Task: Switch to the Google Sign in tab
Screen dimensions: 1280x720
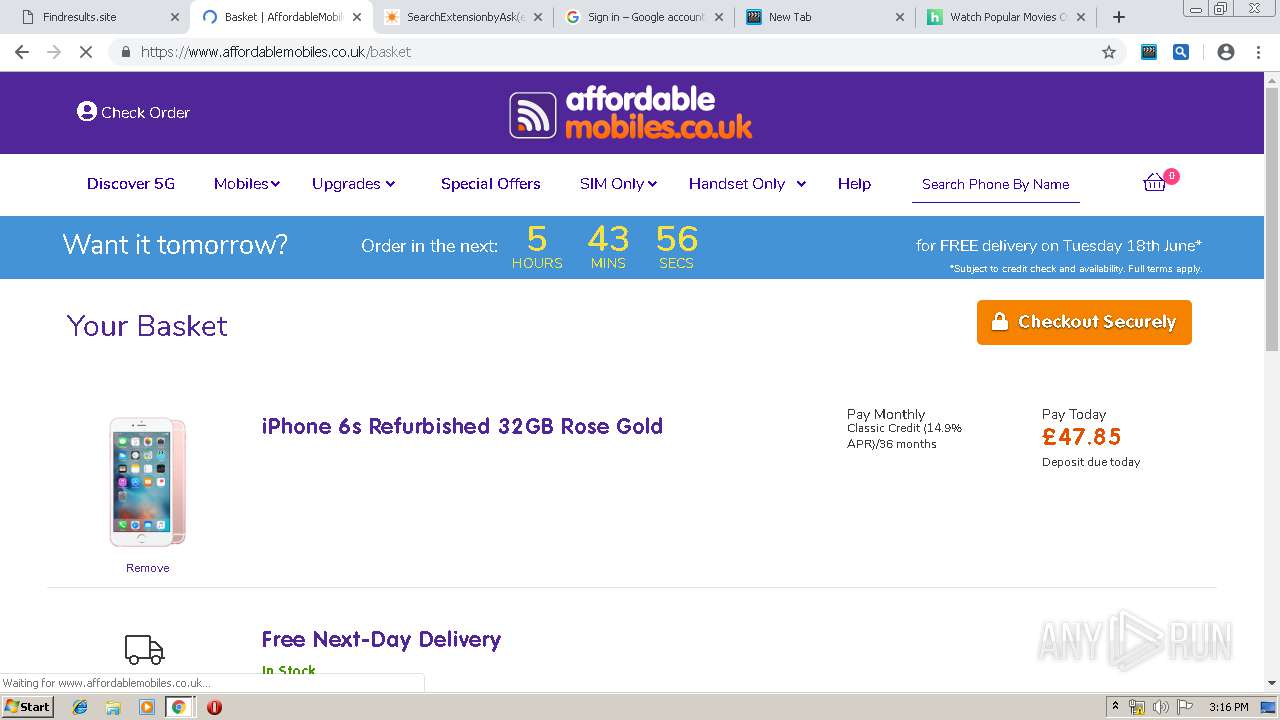Action: coord(645,17)
